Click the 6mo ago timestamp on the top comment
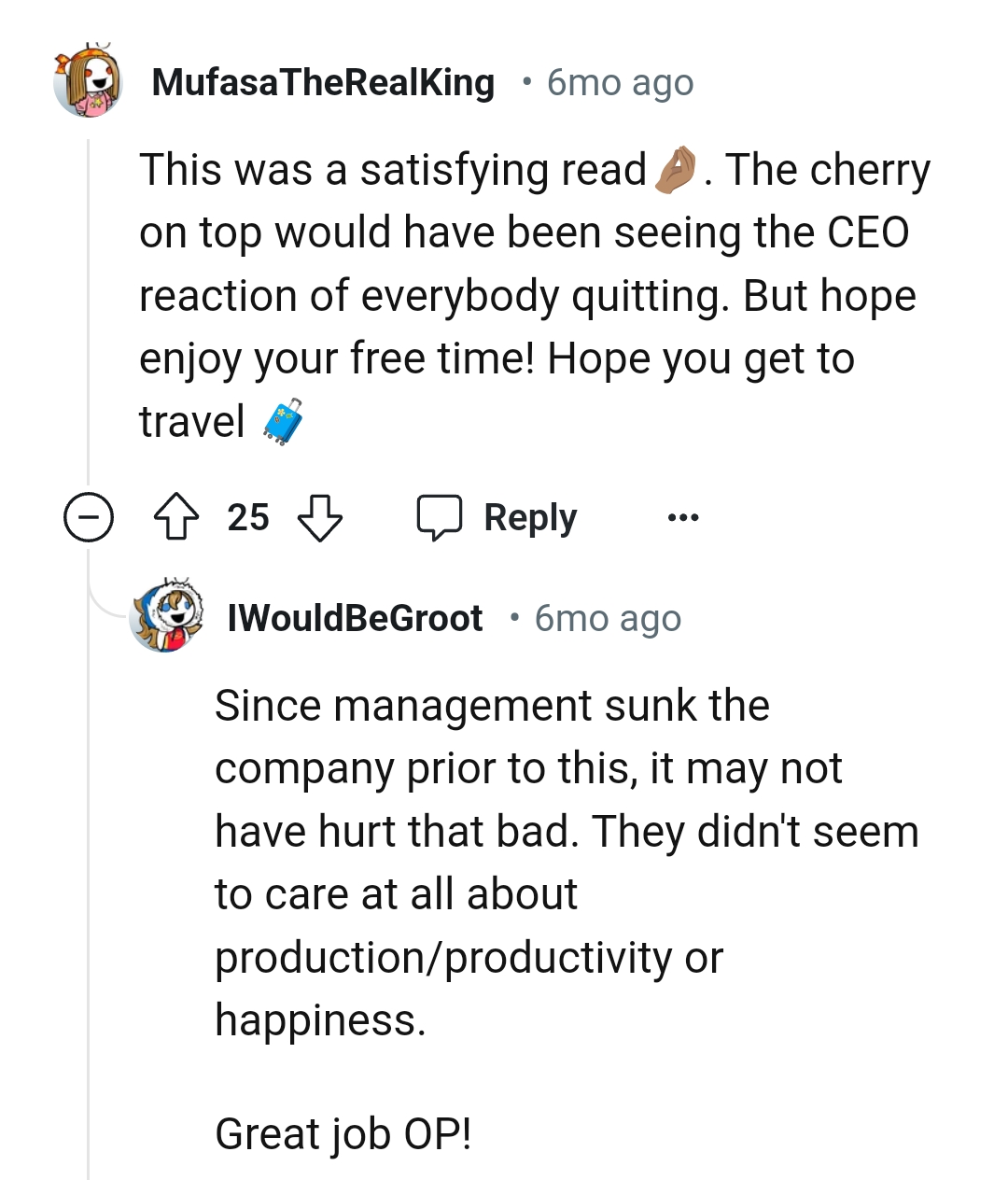Screen dimensions: 1008x1180 click(619, 82)
